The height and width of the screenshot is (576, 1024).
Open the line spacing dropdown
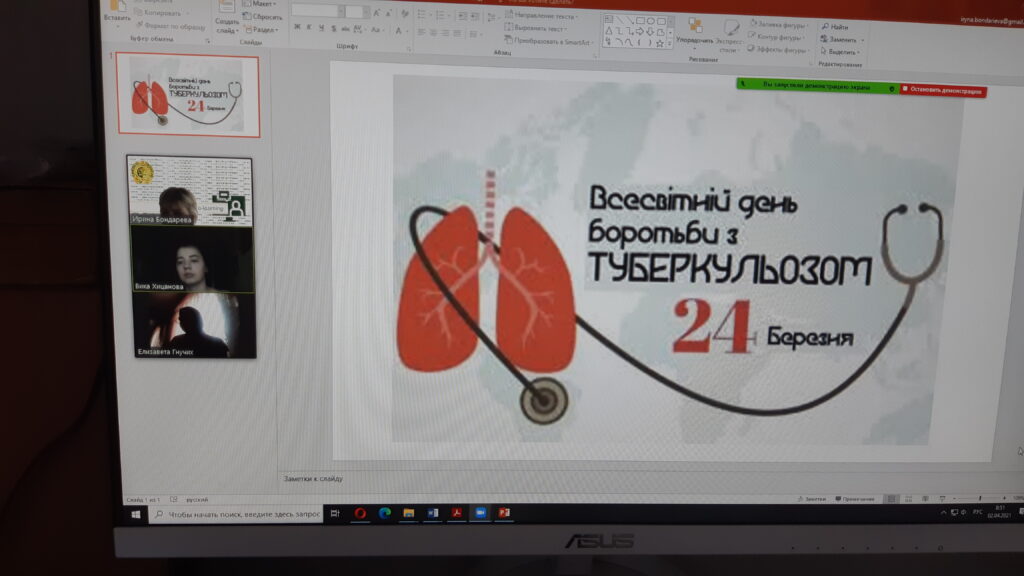[492, 16]
